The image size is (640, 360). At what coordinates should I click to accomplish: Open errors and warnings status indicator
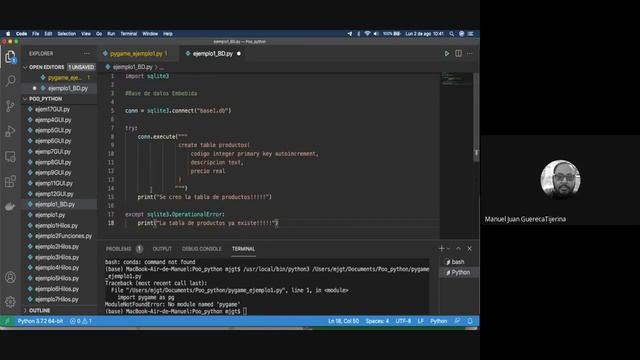pos(81,321)
